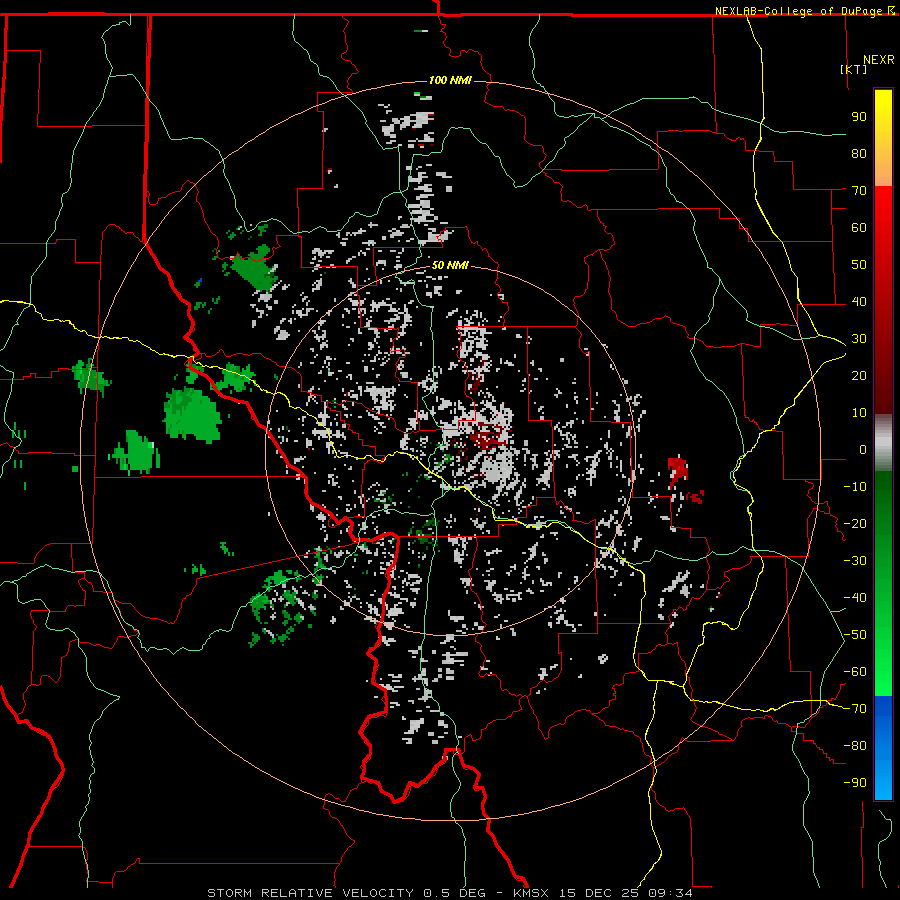
Task: Click the [KT] units label
Action: 854,69
